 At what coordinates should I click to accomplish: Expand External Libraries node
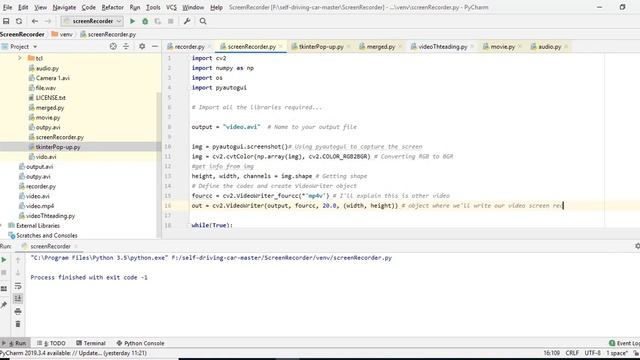point(2,226)
